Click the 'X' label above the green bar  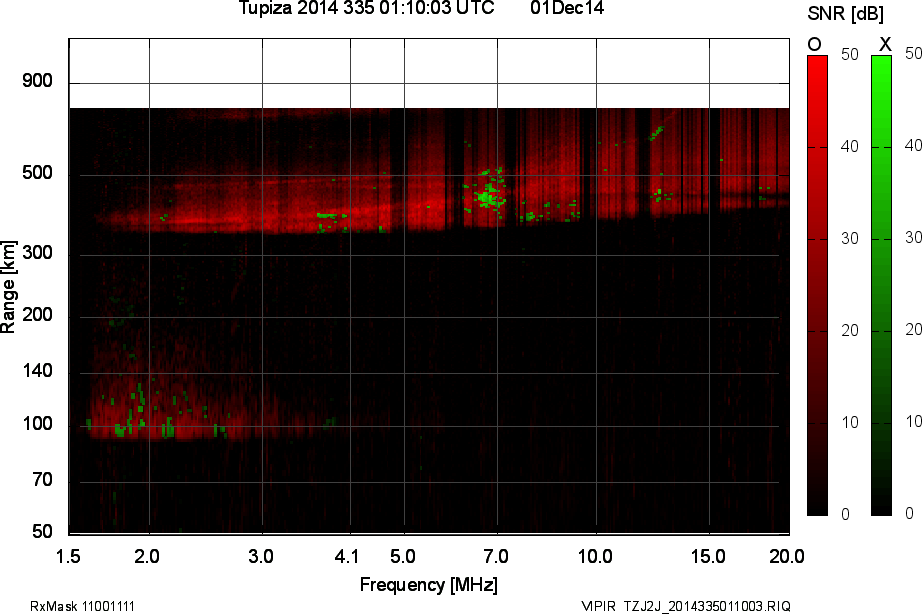884,44
